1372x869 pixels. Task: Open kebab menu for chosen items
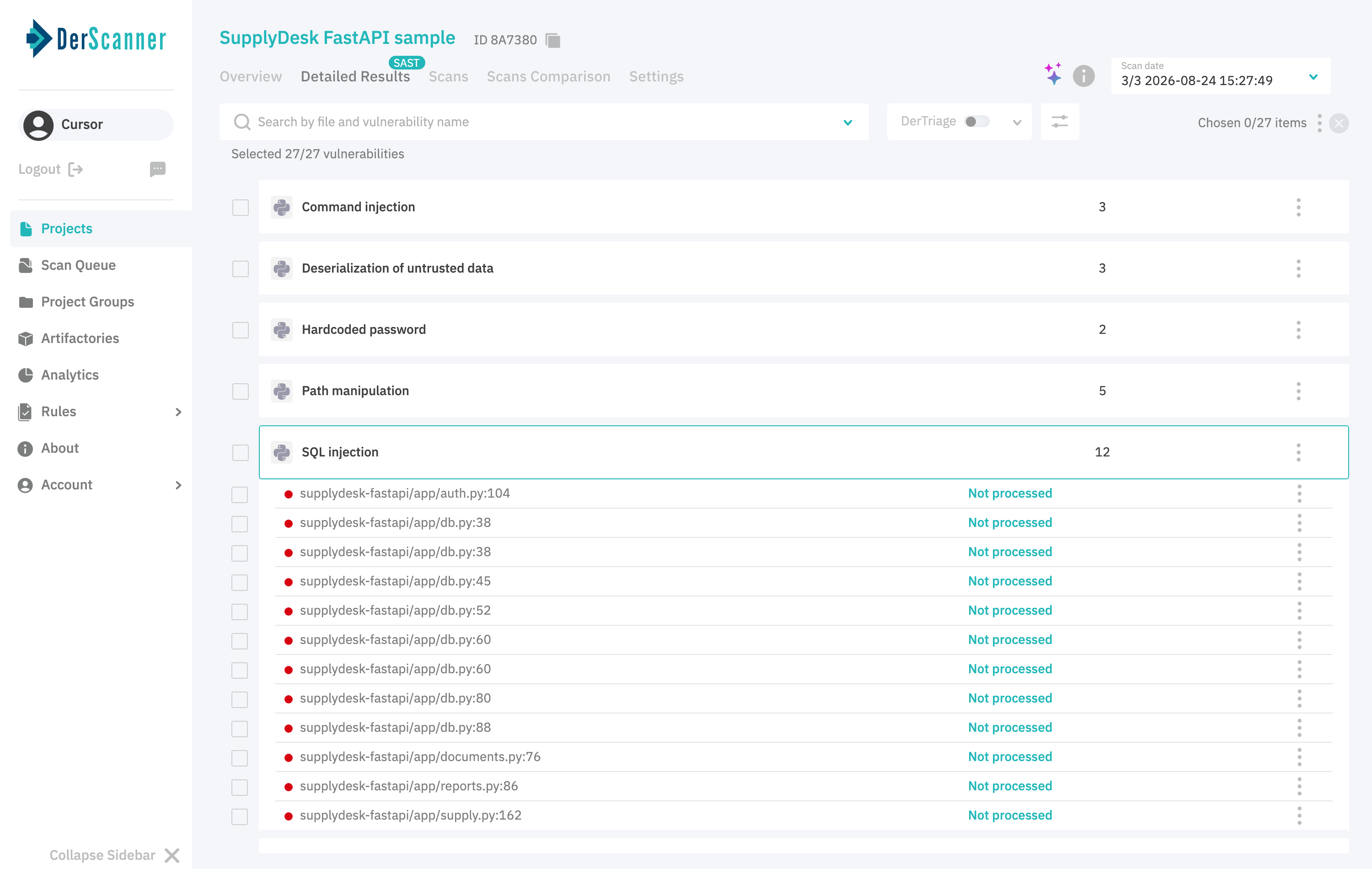point(1319,123)
